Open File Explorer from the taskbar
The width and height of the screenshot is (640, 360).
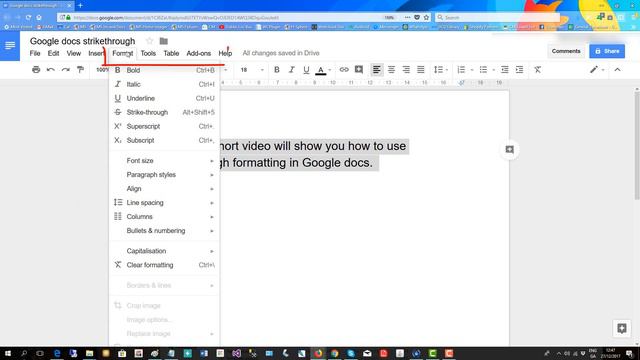(x=89, y=353)
